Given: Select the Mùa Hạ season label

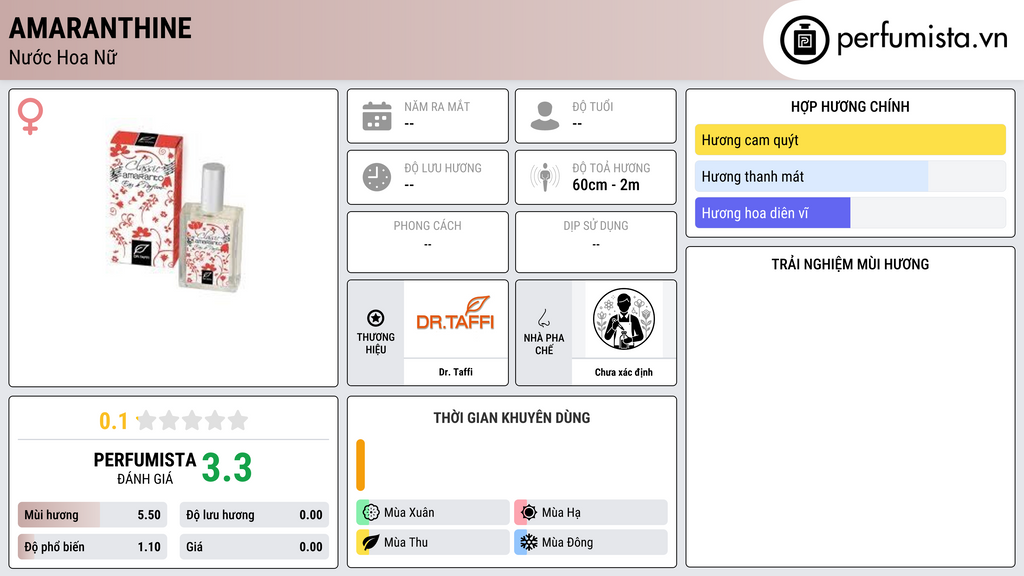Looking at the screenshot, I should point(561,513).
